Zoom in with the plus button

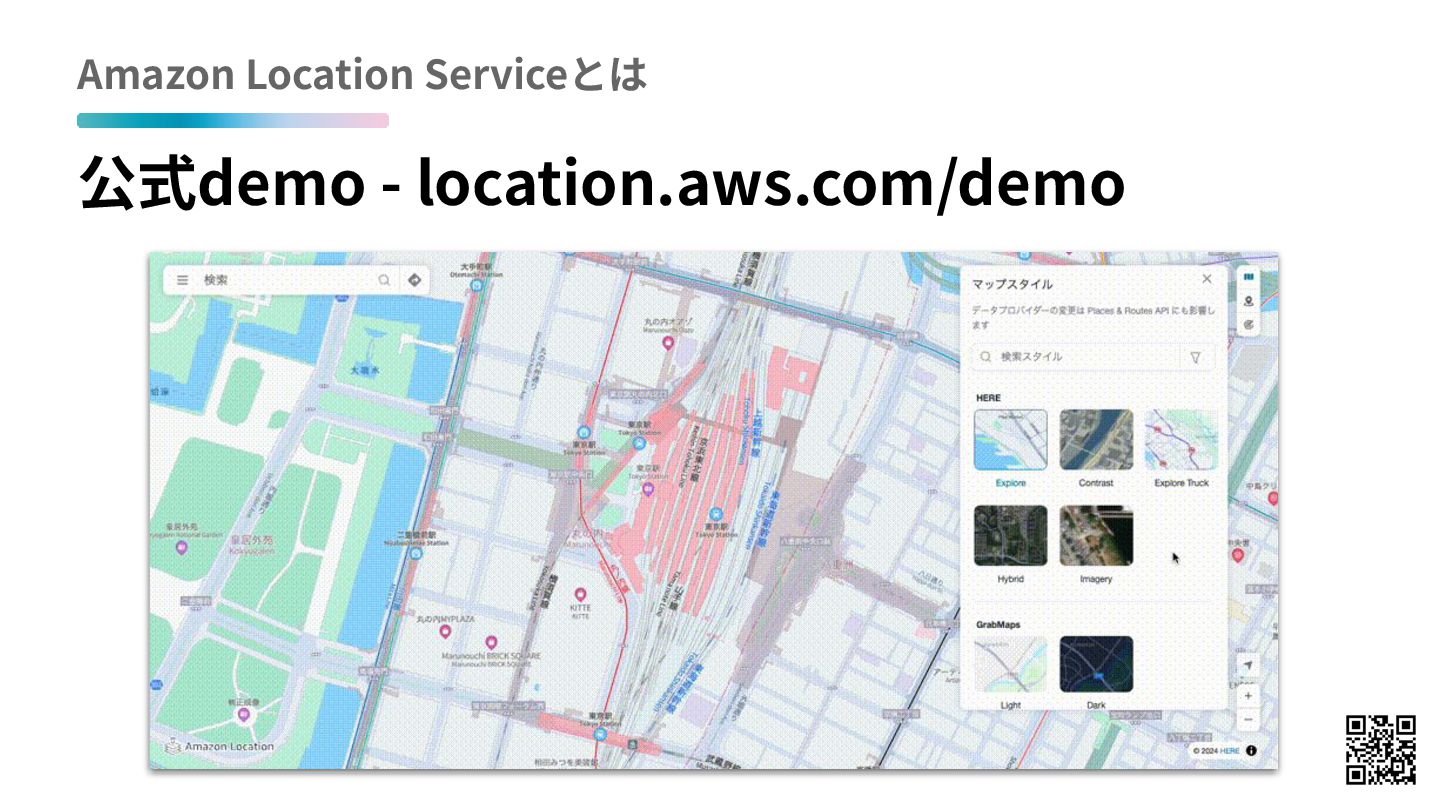1247,695
